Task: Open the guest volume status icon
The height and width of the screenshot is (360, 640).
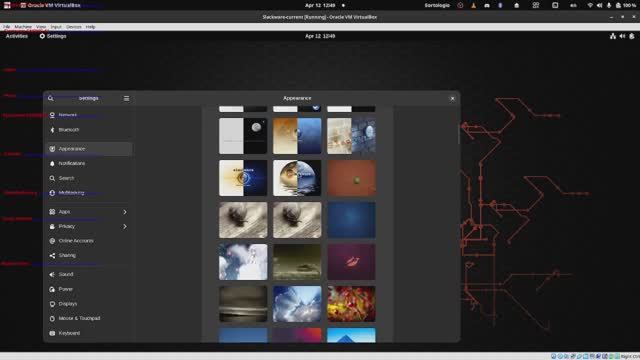Action: 622,36
